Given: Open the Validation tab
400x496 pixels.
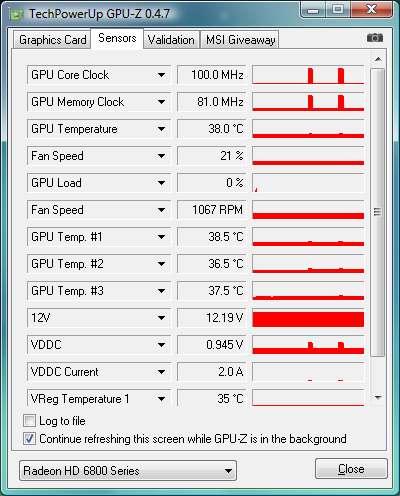Looking at the screenshot, I should pyautogui.click(x=171, y=40).
